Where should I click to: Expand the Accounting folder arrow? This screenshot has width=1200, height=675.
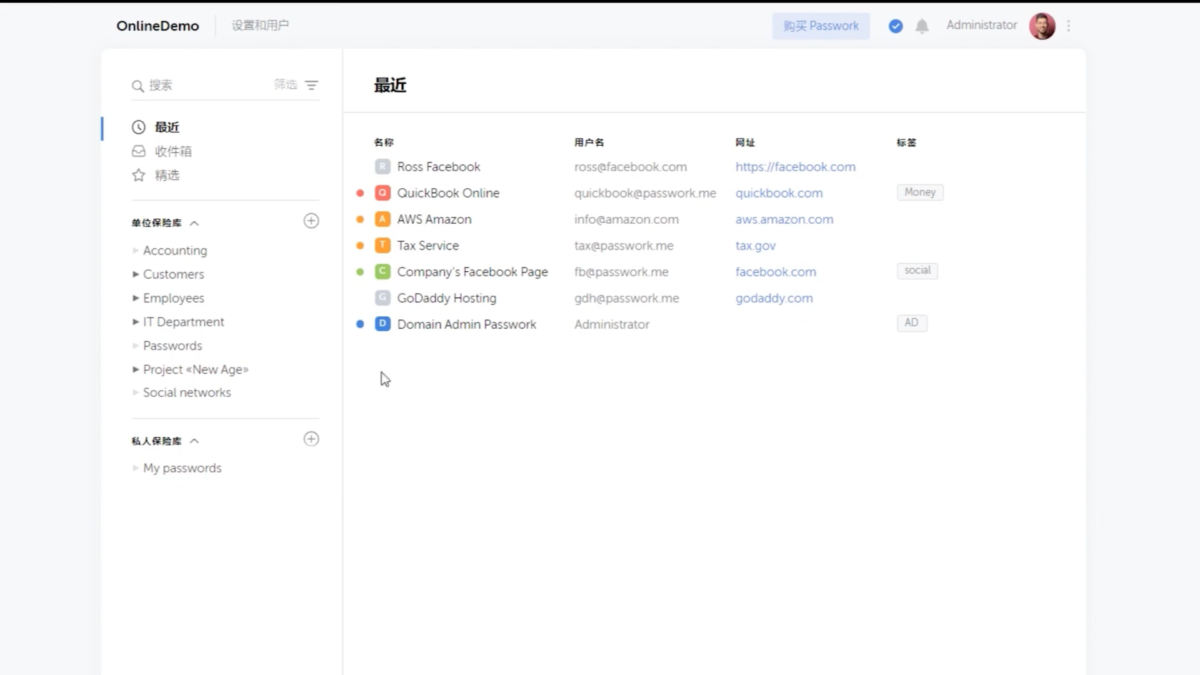coord(136,250)
